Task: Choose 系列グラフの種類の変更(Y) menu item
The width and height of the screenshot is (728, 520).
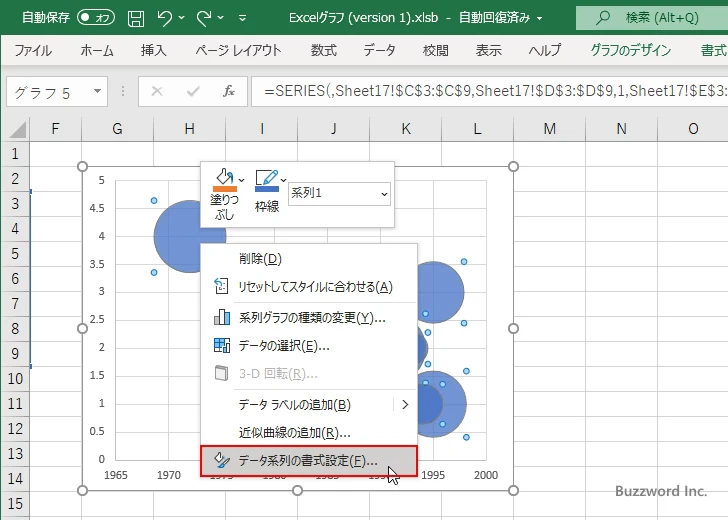Action: [309, 318]
